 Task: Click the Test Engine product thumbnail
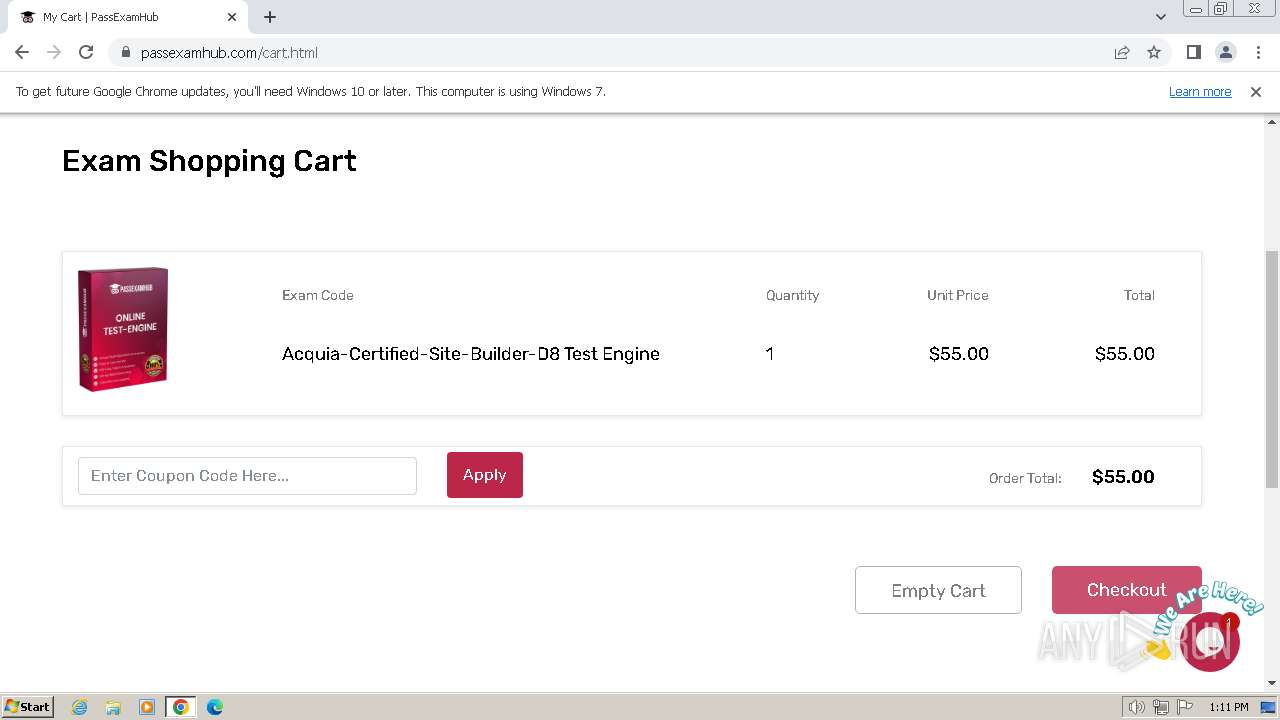123,329
